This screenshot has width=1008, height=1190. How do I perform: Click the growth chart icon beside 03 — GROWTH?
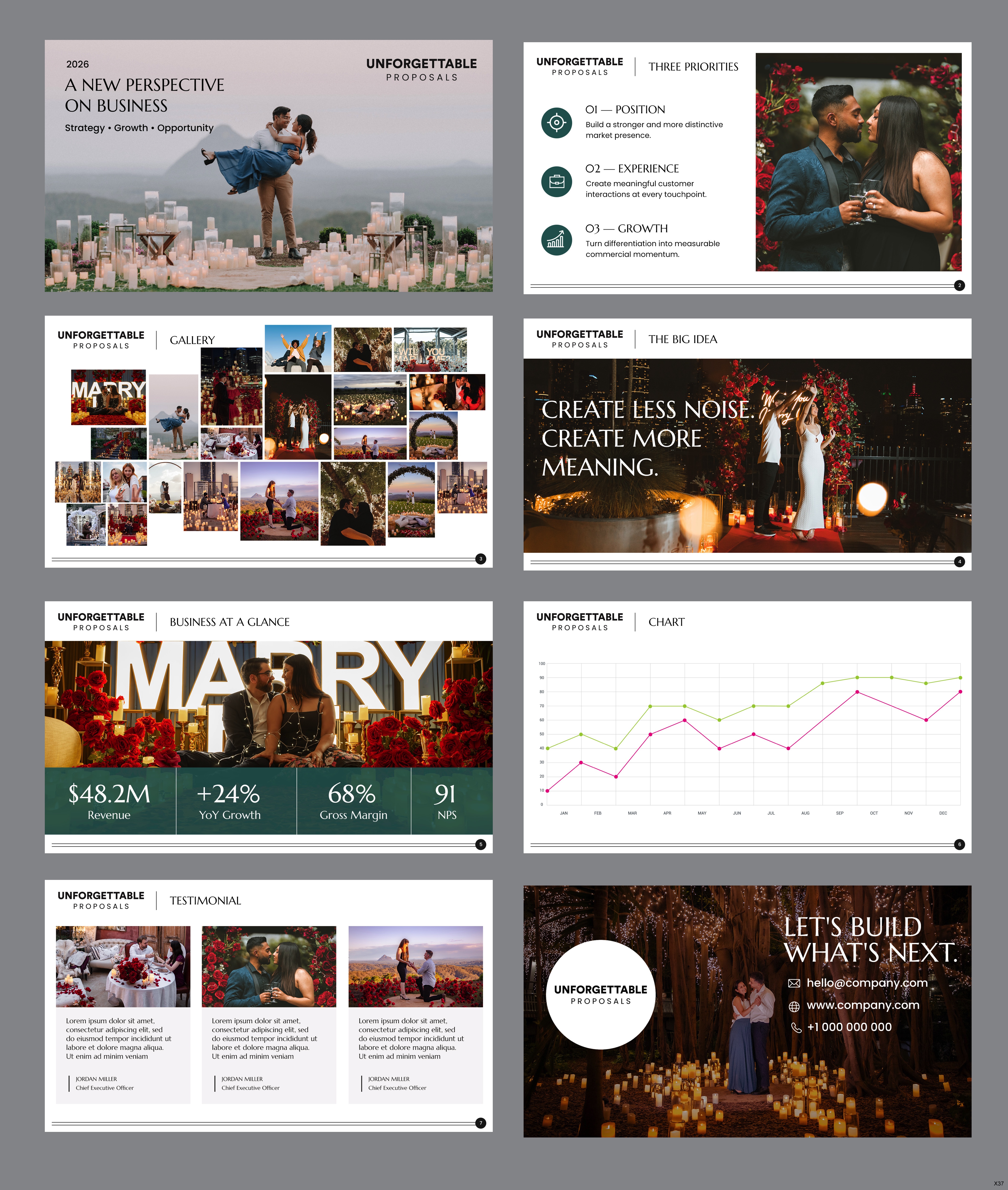(556, 240)
